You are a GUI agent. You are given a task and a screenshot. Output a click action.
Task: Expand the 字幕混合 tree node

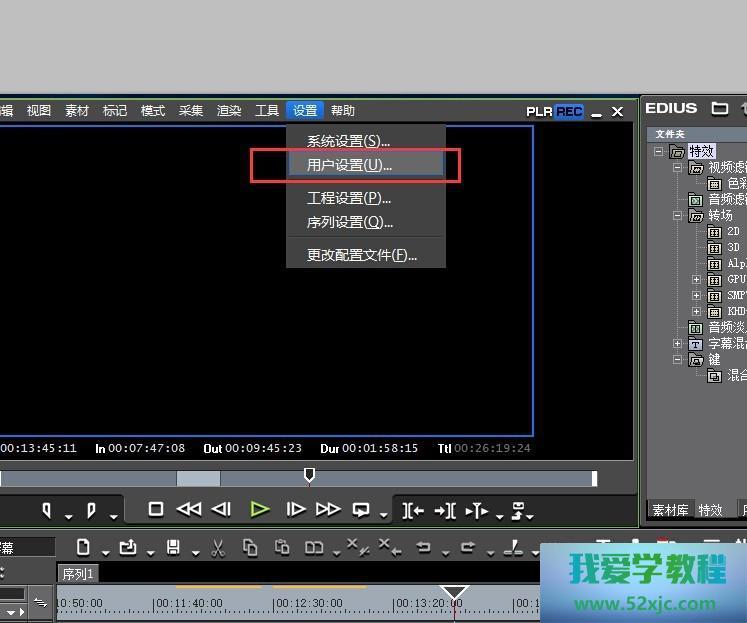pyautogui.click(x=677, y=344)
